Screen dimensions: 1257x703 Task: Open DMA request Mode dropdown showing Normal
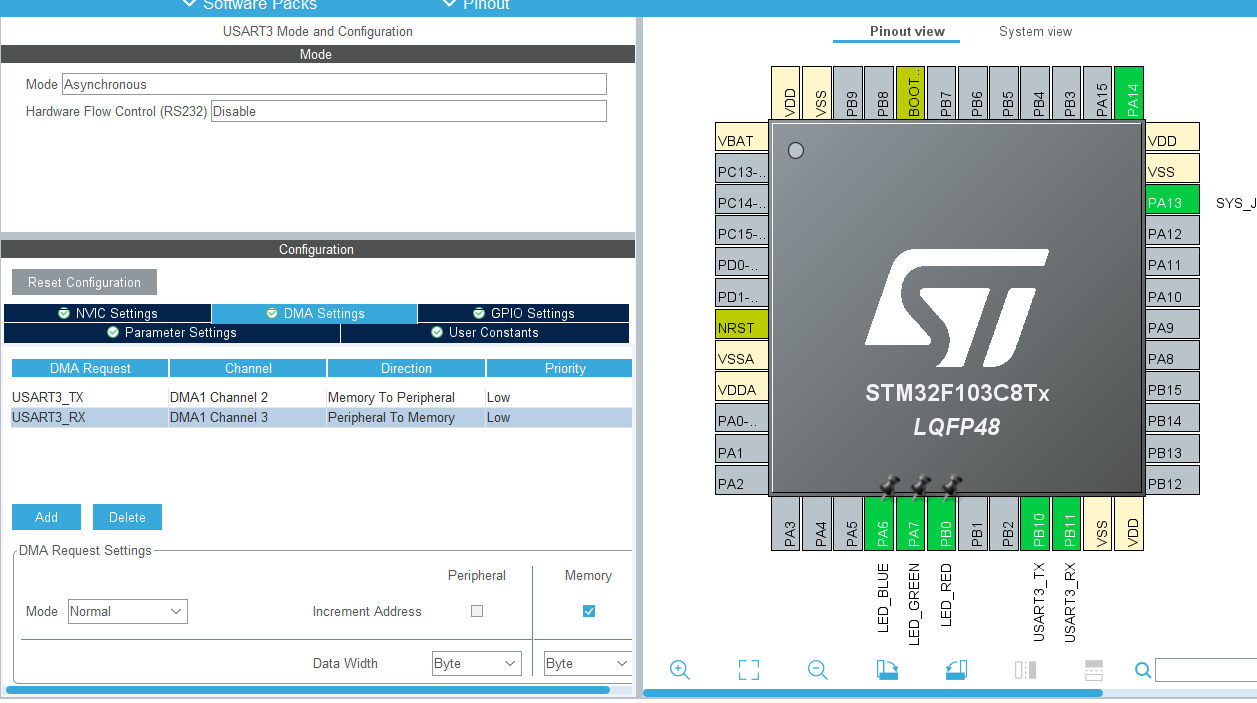128,611
